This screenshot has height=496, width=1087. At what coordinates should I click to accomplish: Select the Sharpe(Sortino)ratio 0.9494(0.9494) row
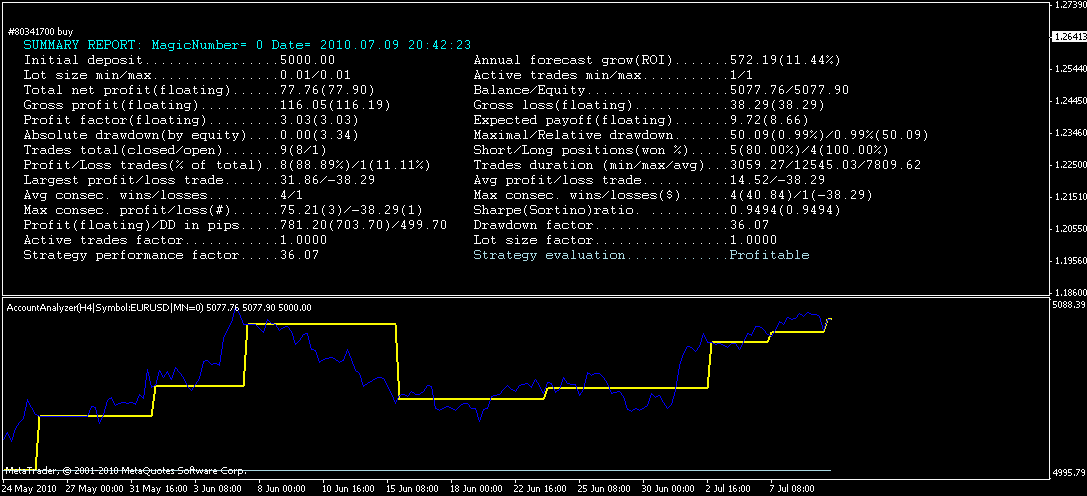(656, 210)
